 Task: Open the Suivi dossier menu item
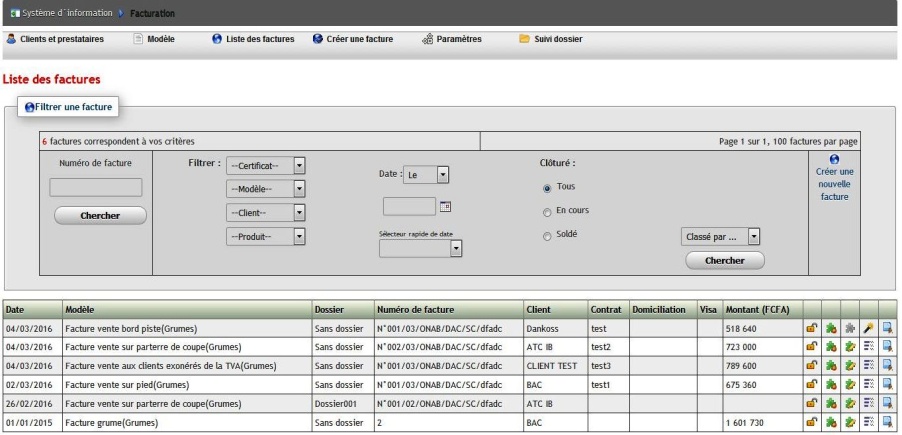point(551,39)
